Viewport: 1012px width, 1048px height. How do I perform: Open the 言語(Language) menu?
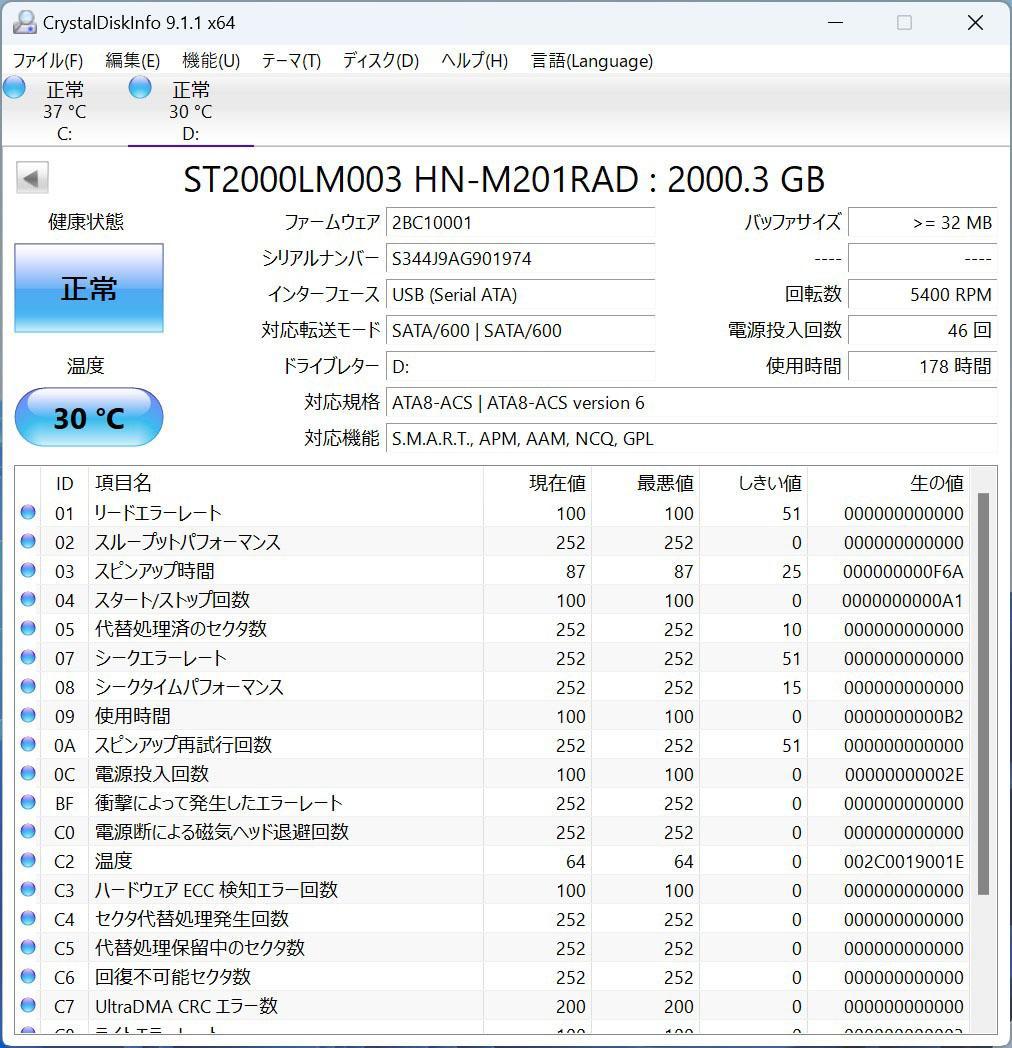592,61
